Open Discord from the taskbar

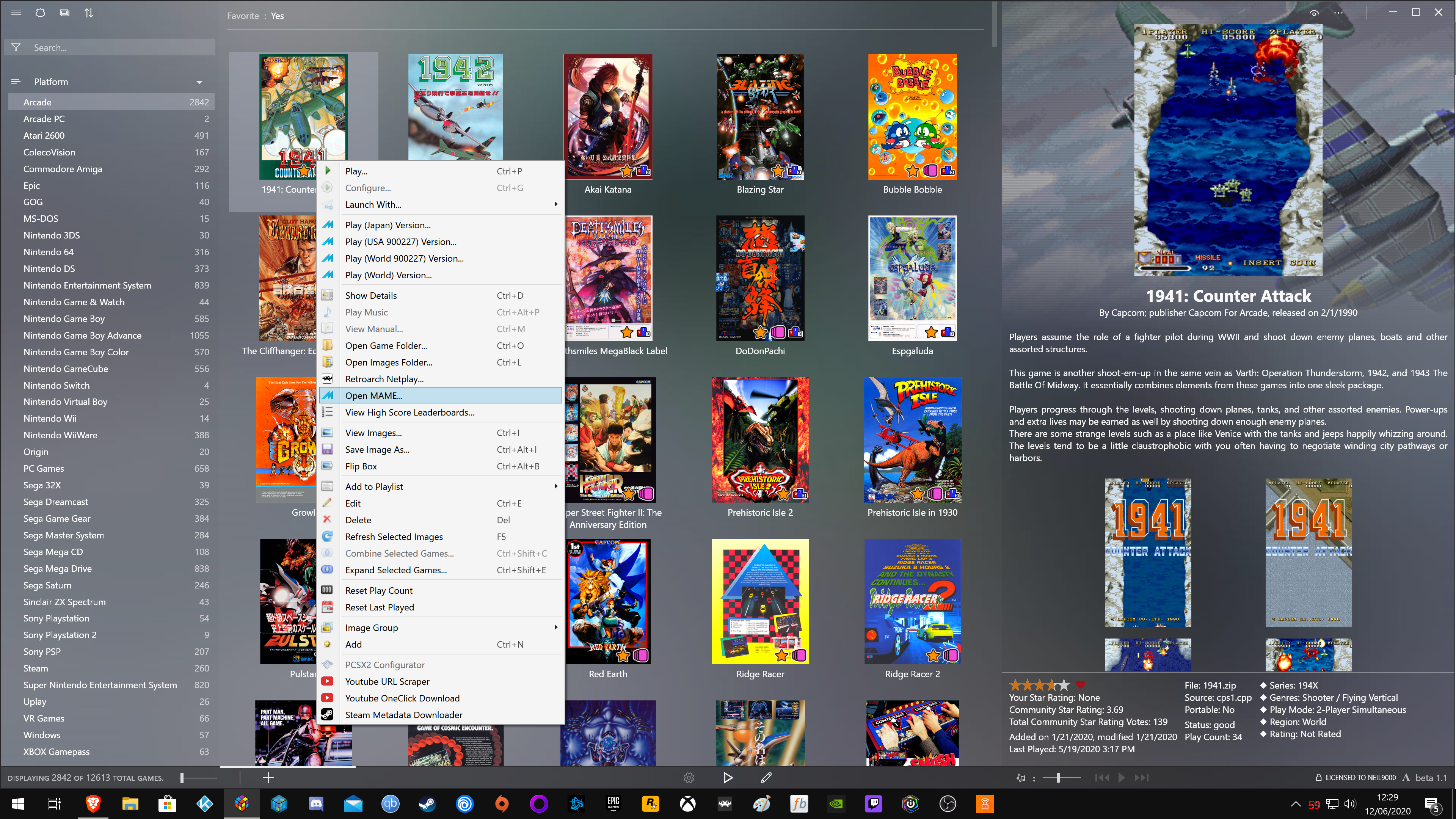(316, 803)
